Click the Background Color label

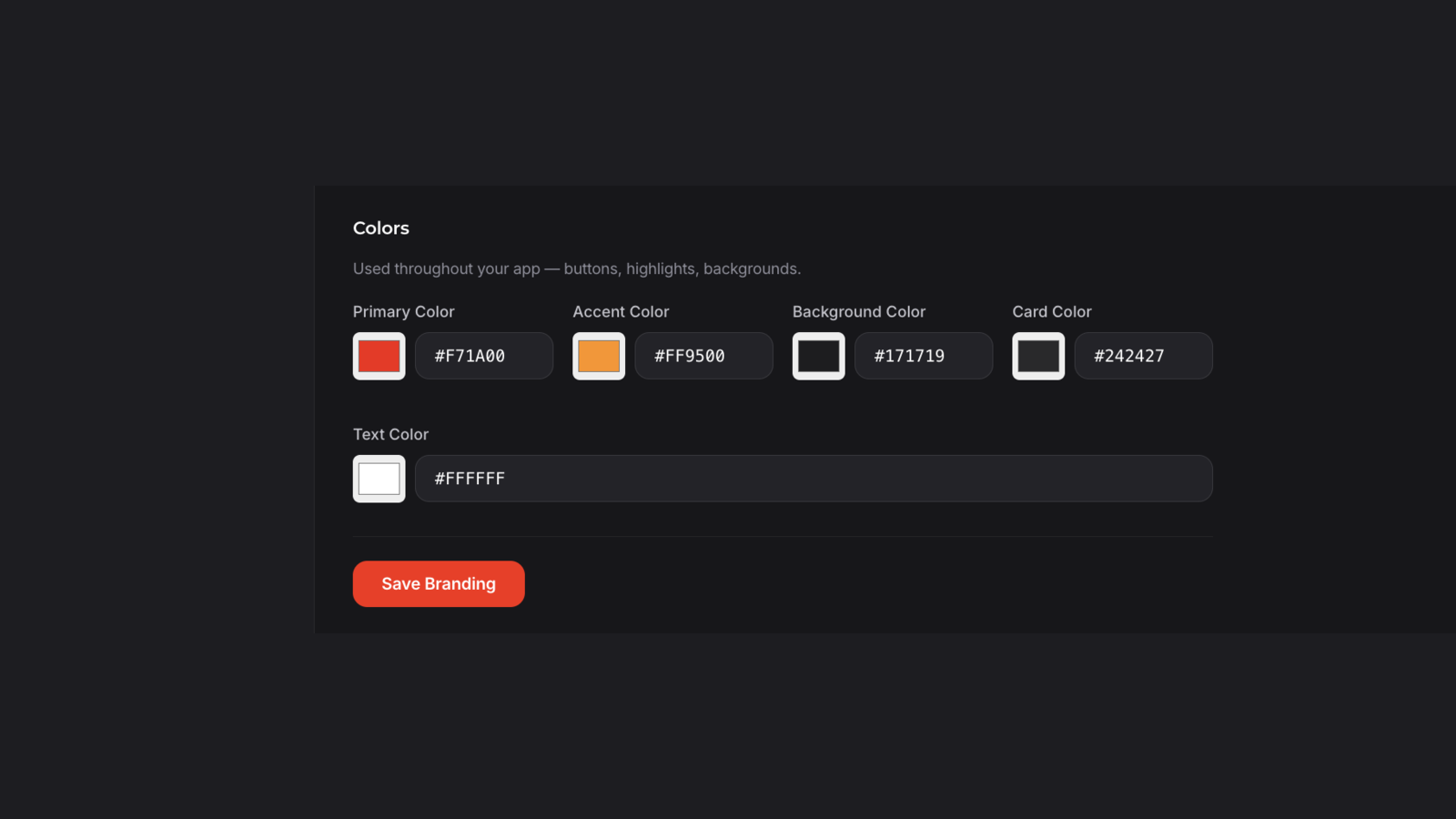[859, 311]
